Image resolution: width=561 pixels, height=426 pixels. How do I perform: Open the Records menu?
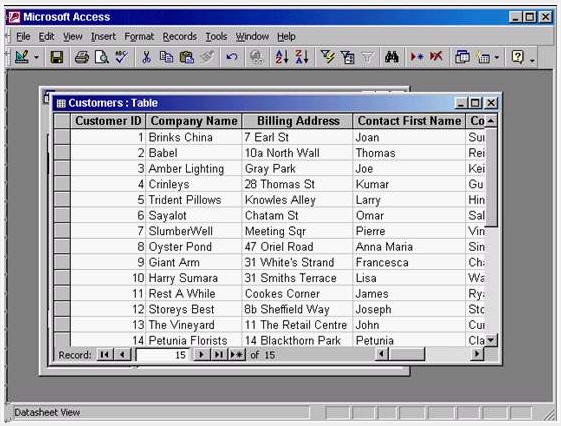pos(180,36)
